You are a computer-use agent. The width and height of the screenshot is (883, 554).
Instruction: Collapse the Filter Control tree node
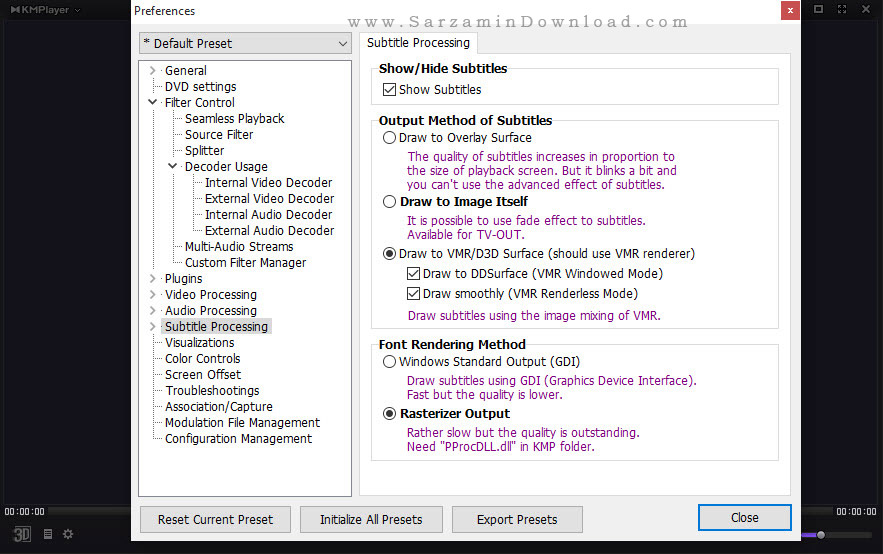(153, 102)
